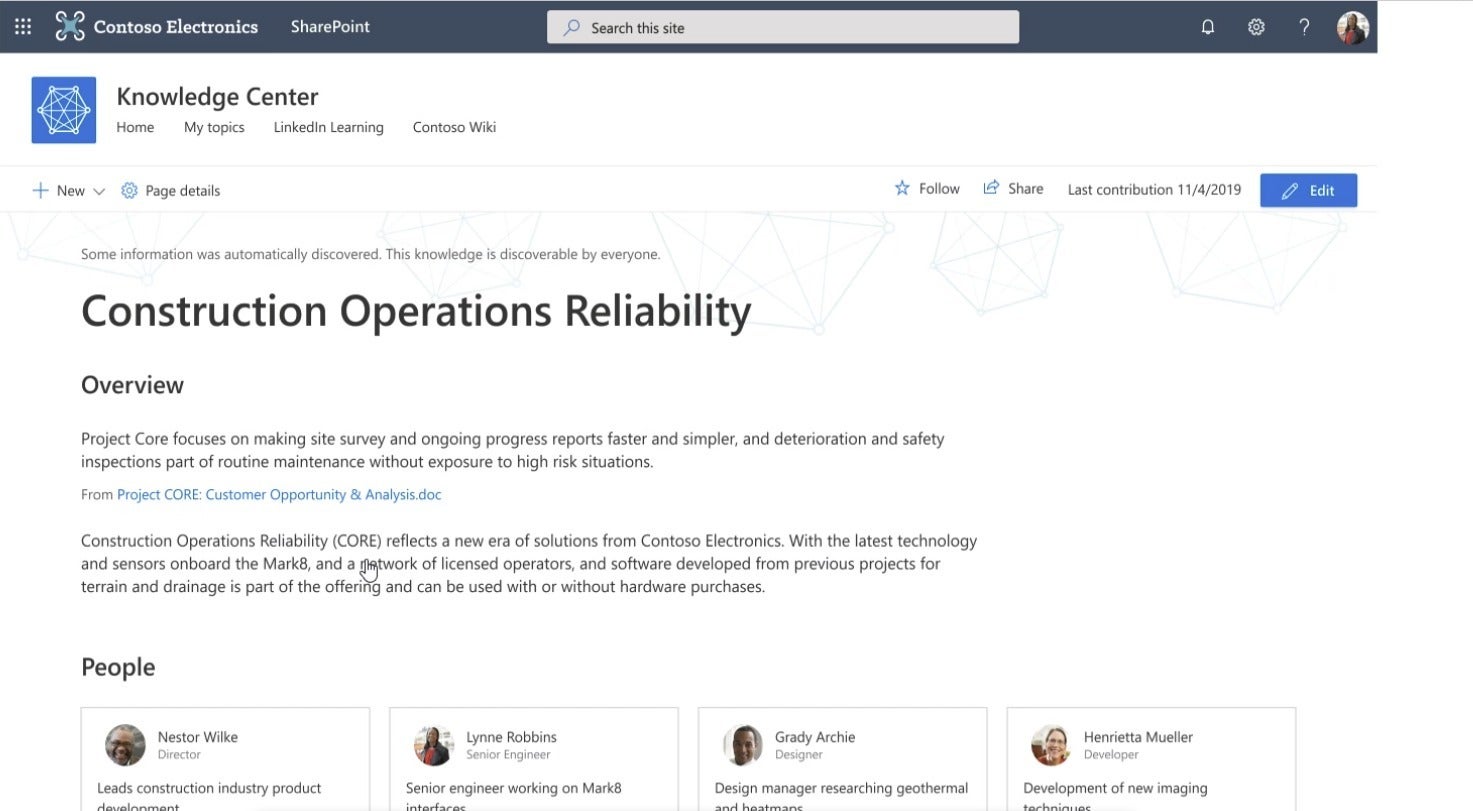Click the Last contribution 11/4/2019 text
This screenshot has height=811, width=1473.
(x=1154, y=189)
